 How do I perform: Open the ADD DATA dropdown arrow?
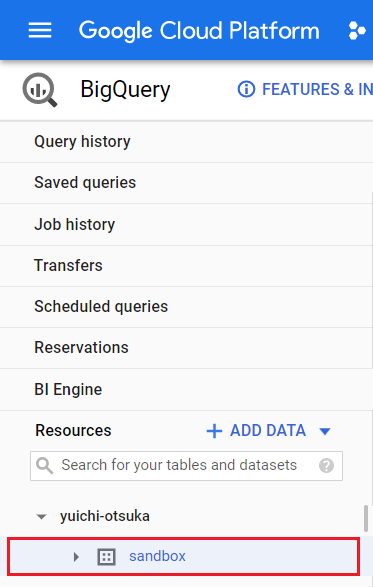325,432
